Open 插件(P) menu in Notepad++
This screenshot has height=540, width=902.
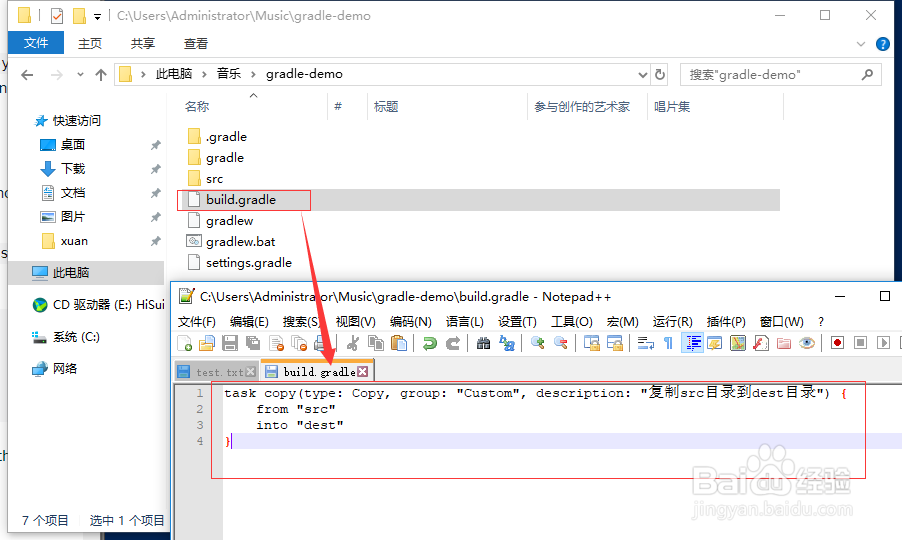[x=726, y=321]
